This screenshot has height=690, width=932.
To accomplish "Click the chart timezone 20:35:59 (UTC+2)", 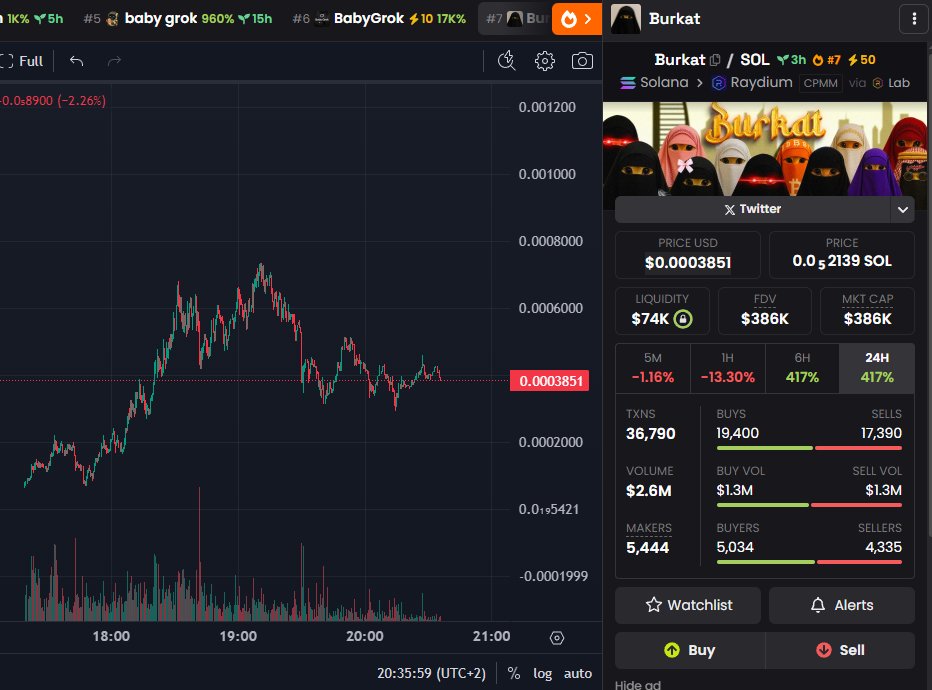I will (x=431, y=673).
